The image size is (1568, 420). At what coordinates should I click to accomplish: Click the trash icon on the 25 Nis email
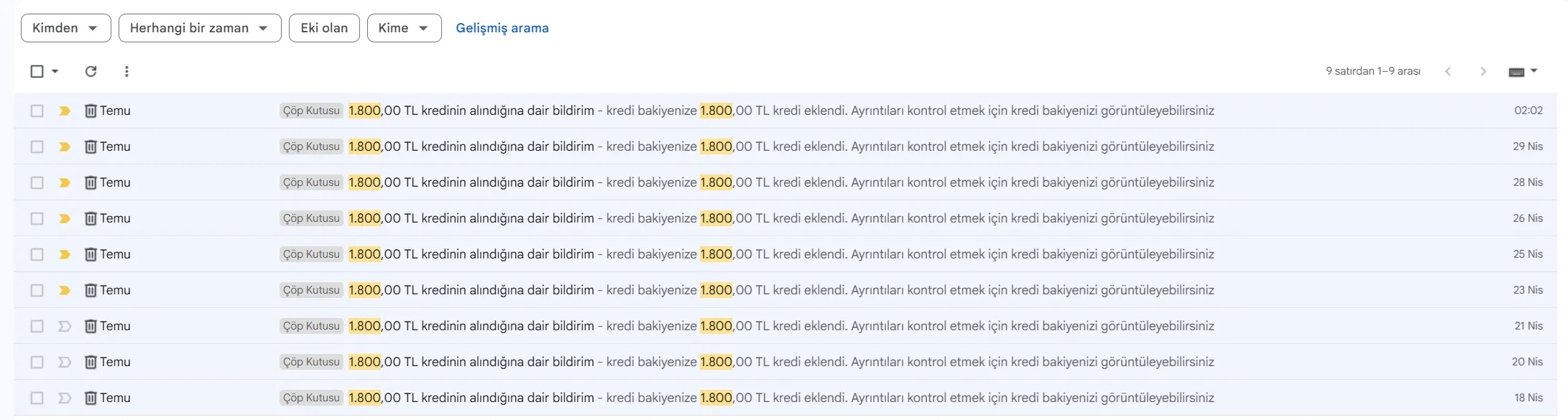pyautogui.click(x=91, y=254)
